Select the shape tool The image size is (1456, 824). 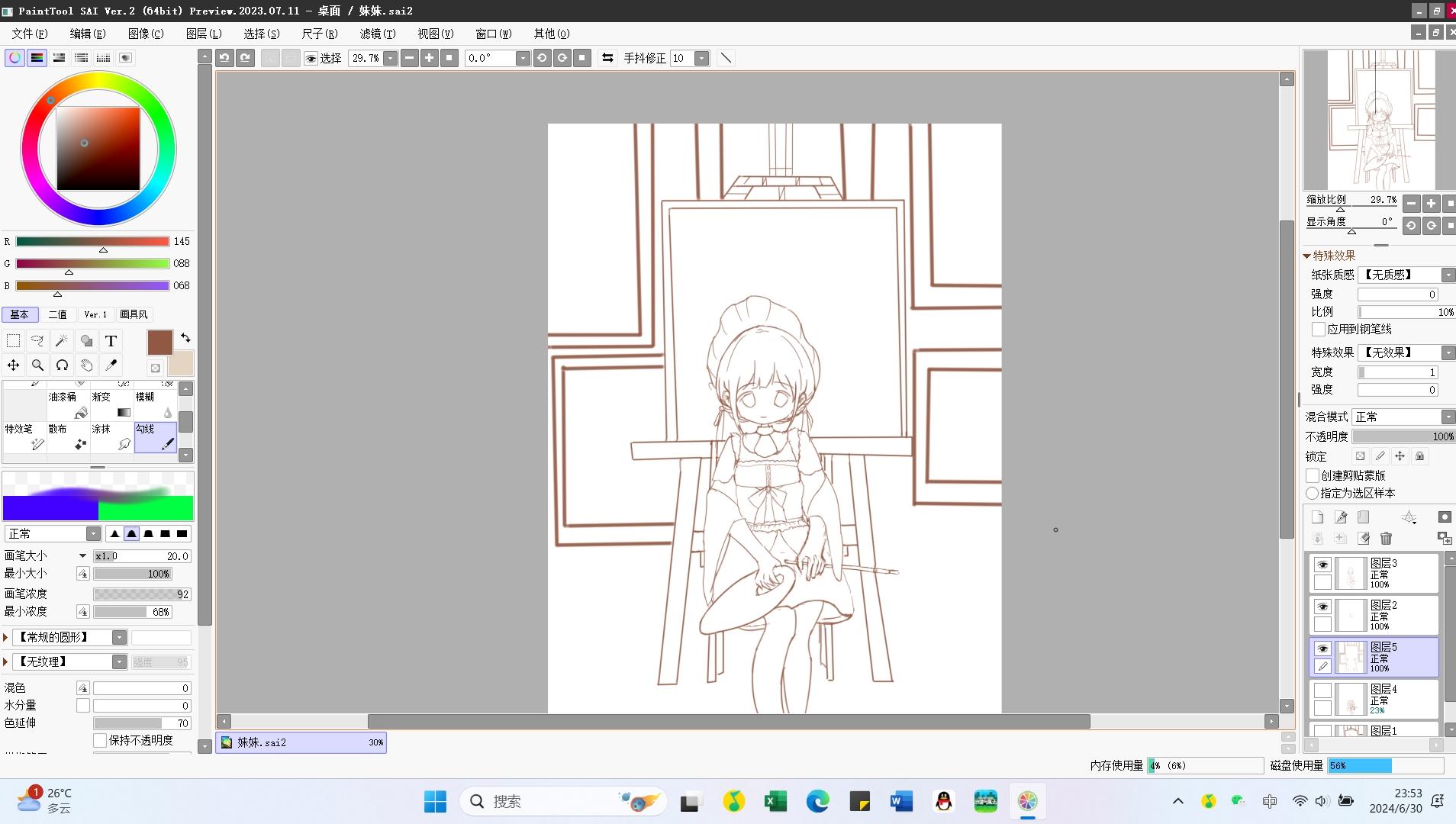(x=86, y=341)
